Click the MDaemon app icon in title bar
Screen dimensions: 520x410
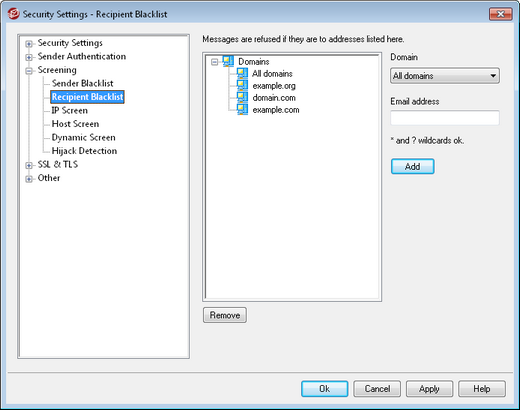point(13,14)
